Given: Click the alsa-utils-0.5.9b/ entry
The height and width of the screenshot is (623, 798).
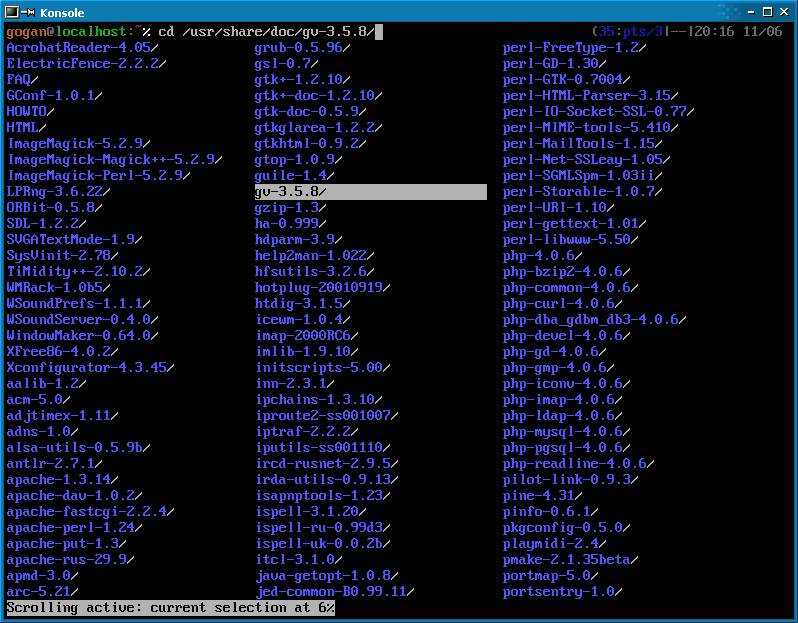Looking at the screenshot, I should 78,448.
